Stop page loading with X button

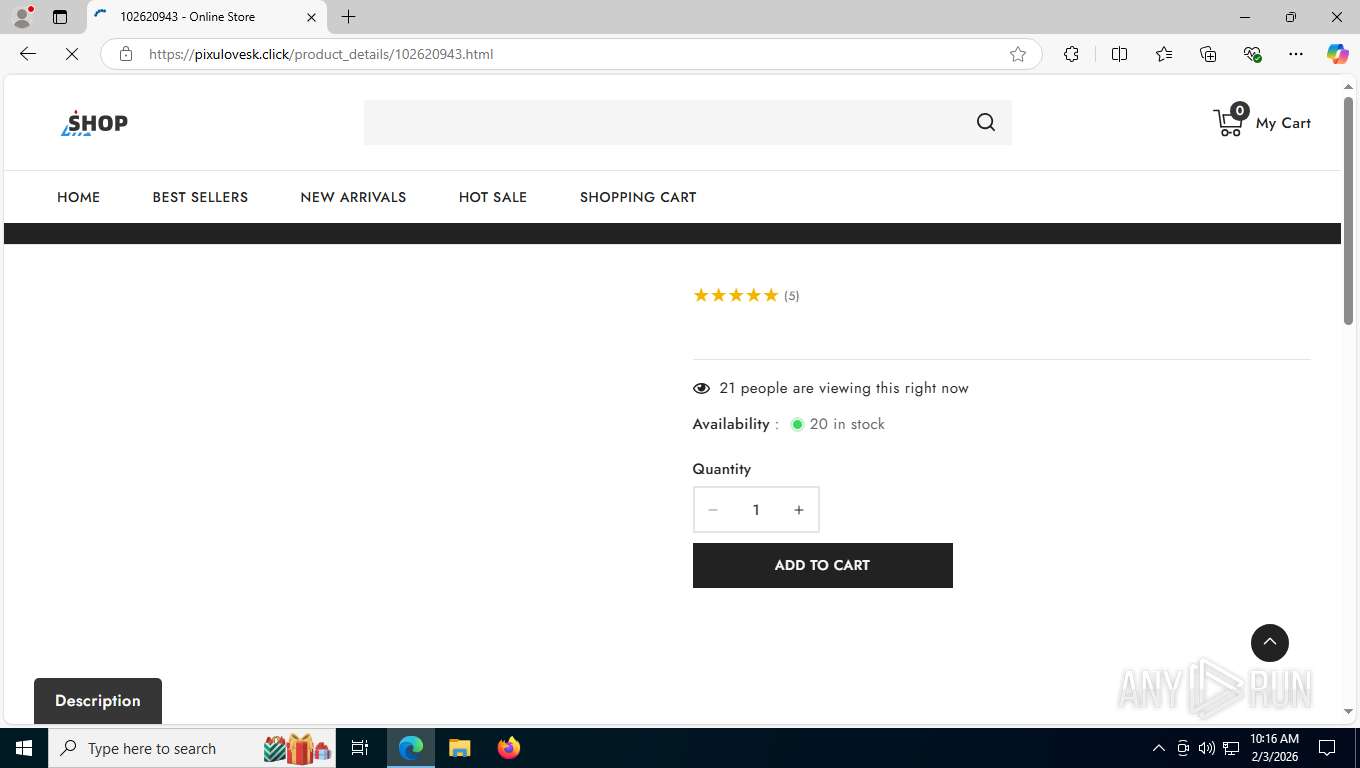tap(72, 54)
